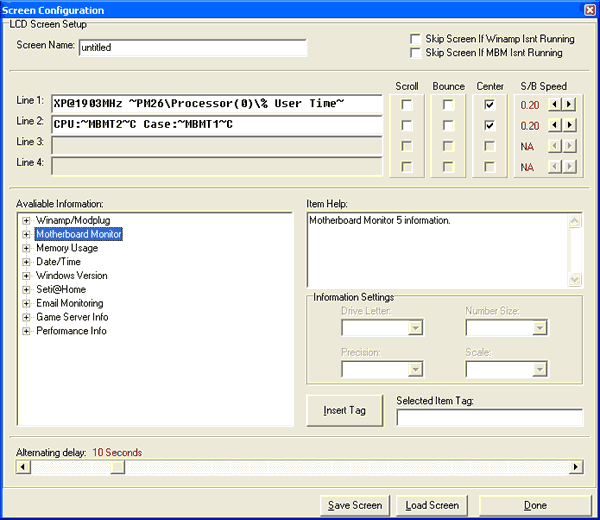Click the Alternating delay slider thumb
Viewport: 600px width, 520px height.
117,467
